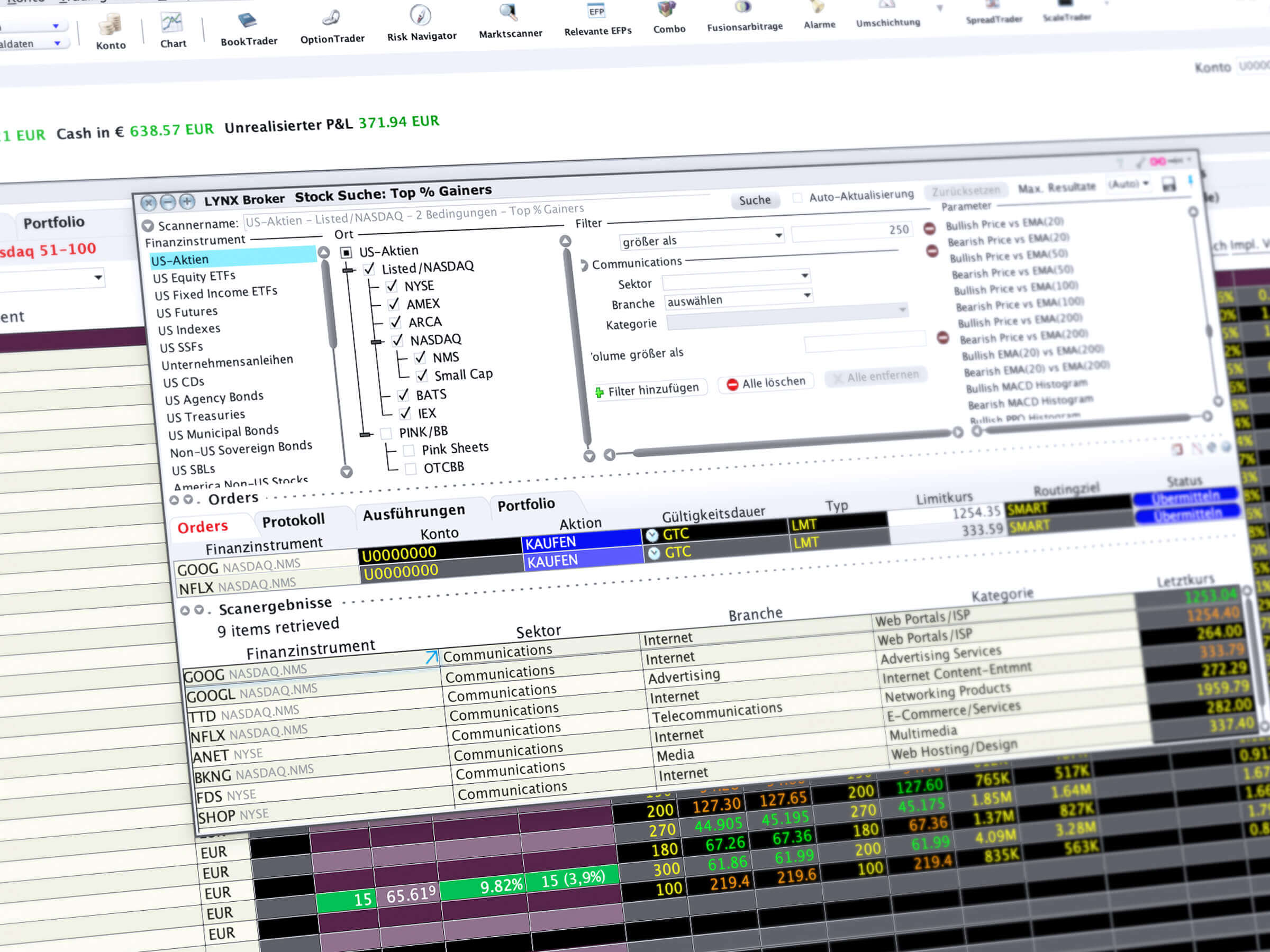
Task: Click clock icon in NFLX order row
Action: click(654, 554)
